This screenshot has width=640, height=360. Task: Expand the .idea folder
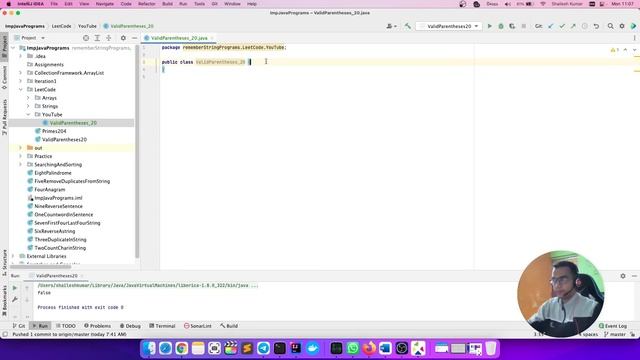click(x=21, y=56)
